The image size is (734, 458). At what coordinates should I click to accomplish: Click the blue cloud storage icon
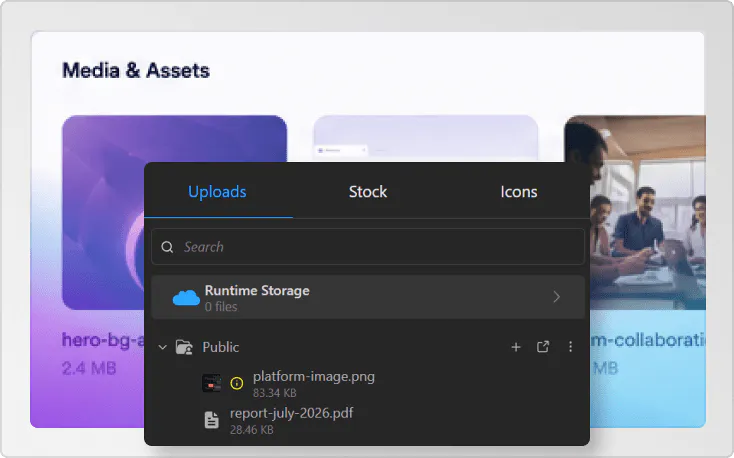186,298
